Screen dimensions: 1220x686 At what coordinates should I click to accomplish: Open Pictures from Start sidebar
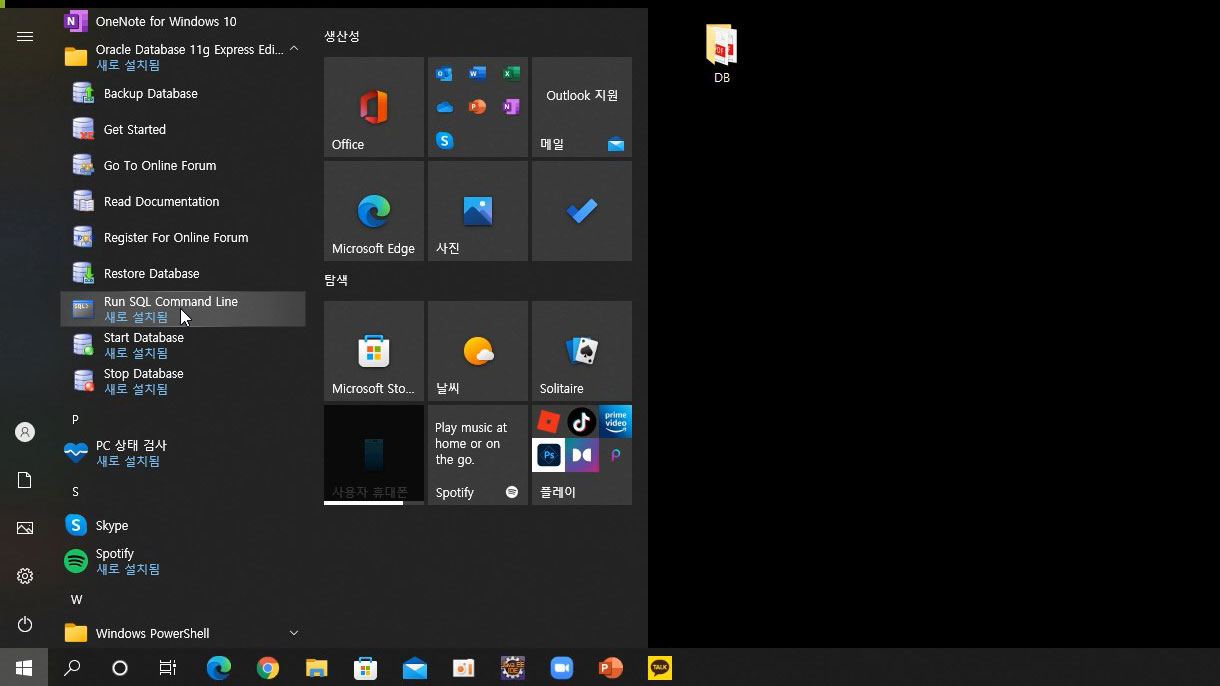[x=25, y=528]
